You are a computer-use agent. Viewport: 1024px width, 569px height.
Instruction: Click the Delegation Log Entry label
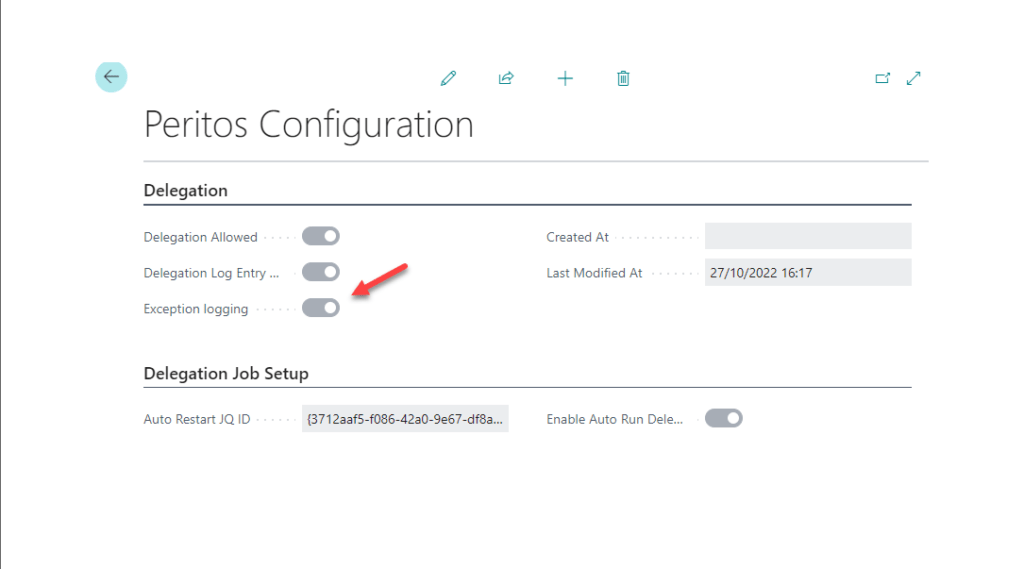pyautogui.click(x=211, y=273)
